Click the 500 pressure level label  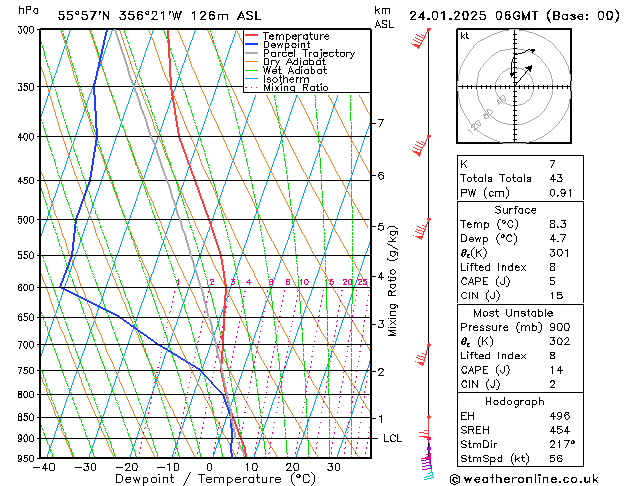coord(28,220)
